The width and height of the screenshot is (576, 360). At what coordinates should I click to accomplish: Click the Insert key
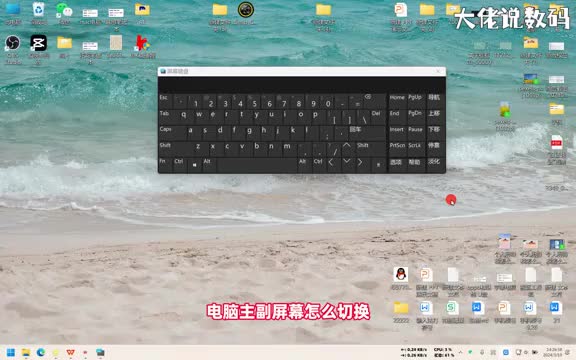(x=397, y=133)
